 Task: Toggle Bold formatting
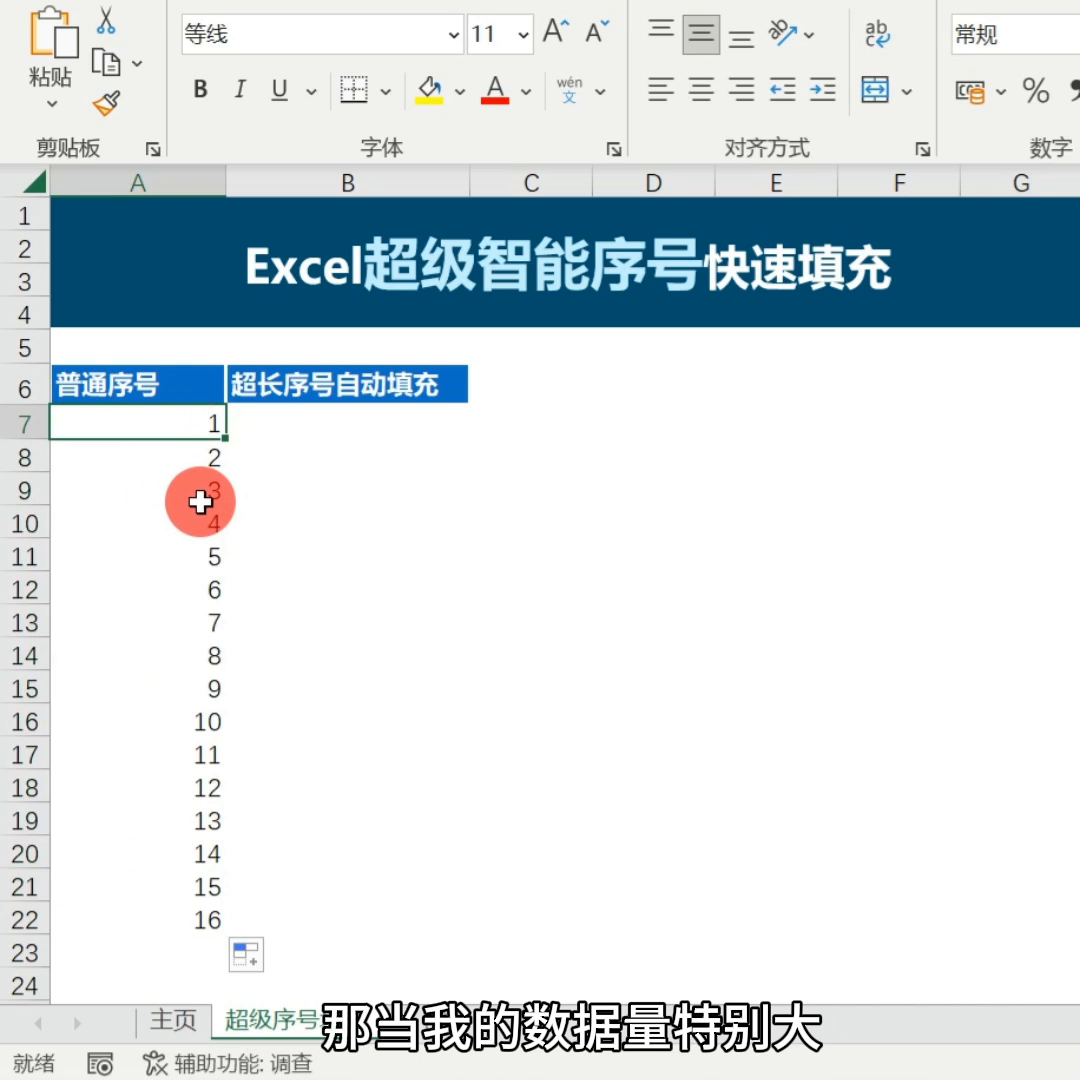coord(200,90)
